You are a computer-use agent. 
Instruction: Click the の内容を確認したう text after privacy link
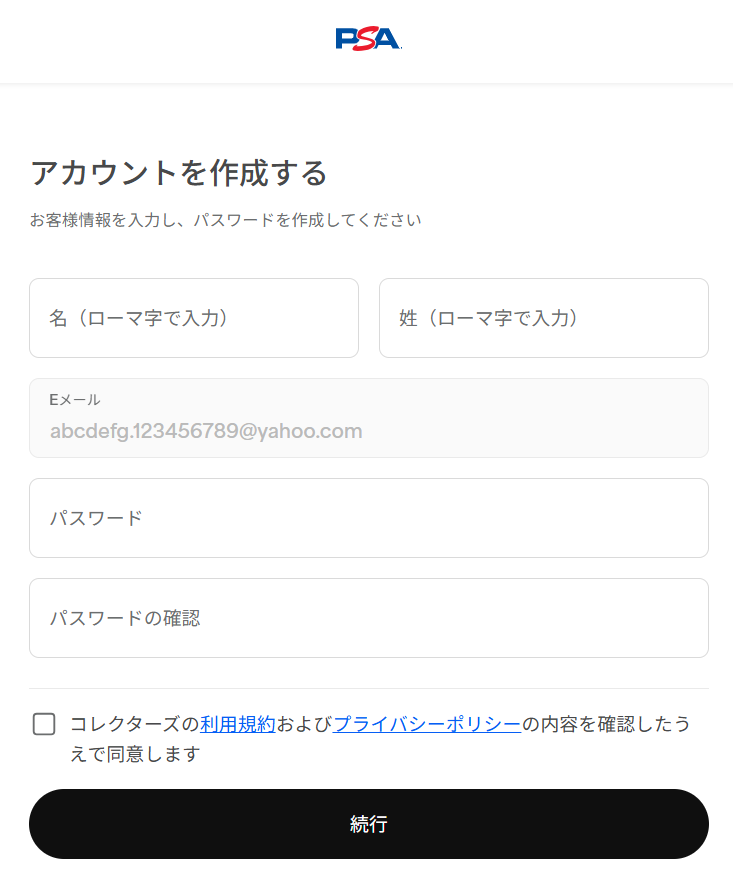coord(606,724)
